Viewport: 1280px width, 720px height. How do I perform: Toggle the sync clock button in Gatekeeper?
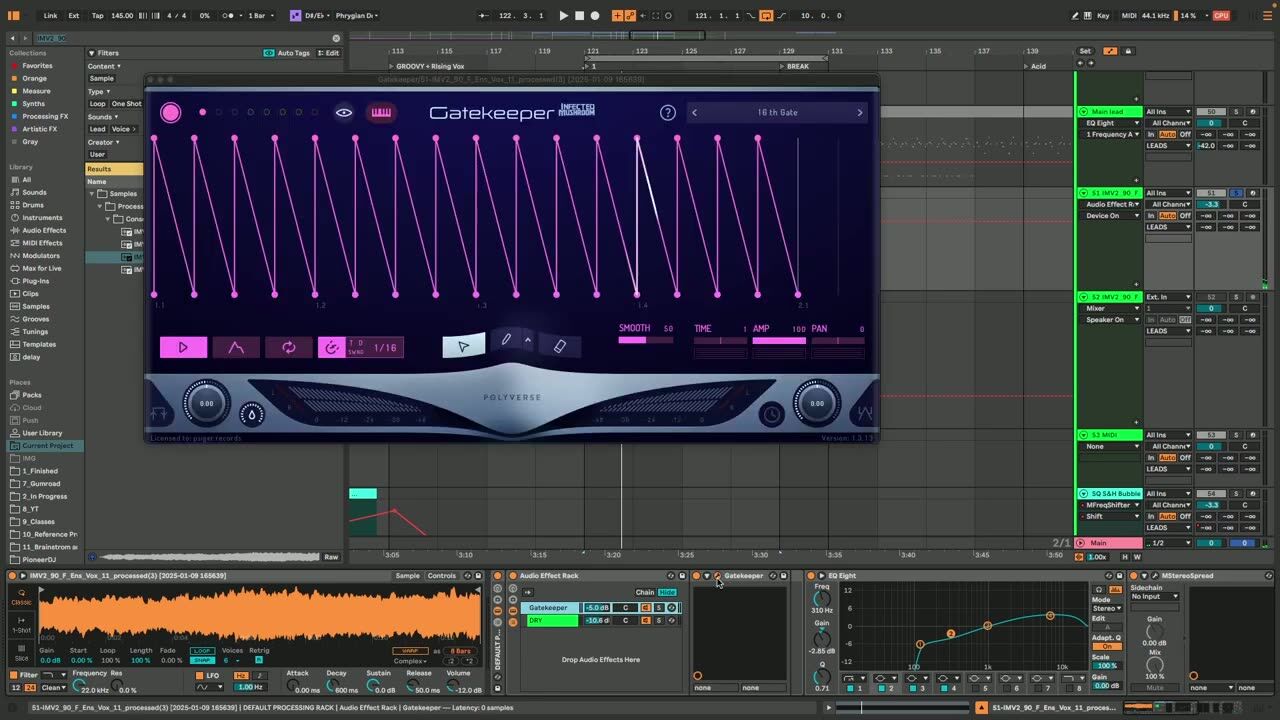(331, 347)
